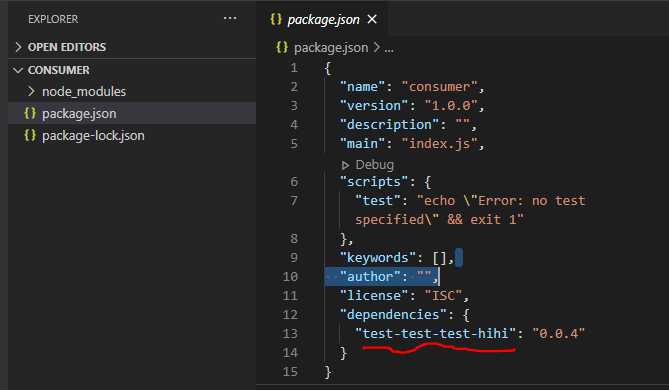Click the "description" key text
This screenshot has width=669, height=390.
tap(389, 125)
